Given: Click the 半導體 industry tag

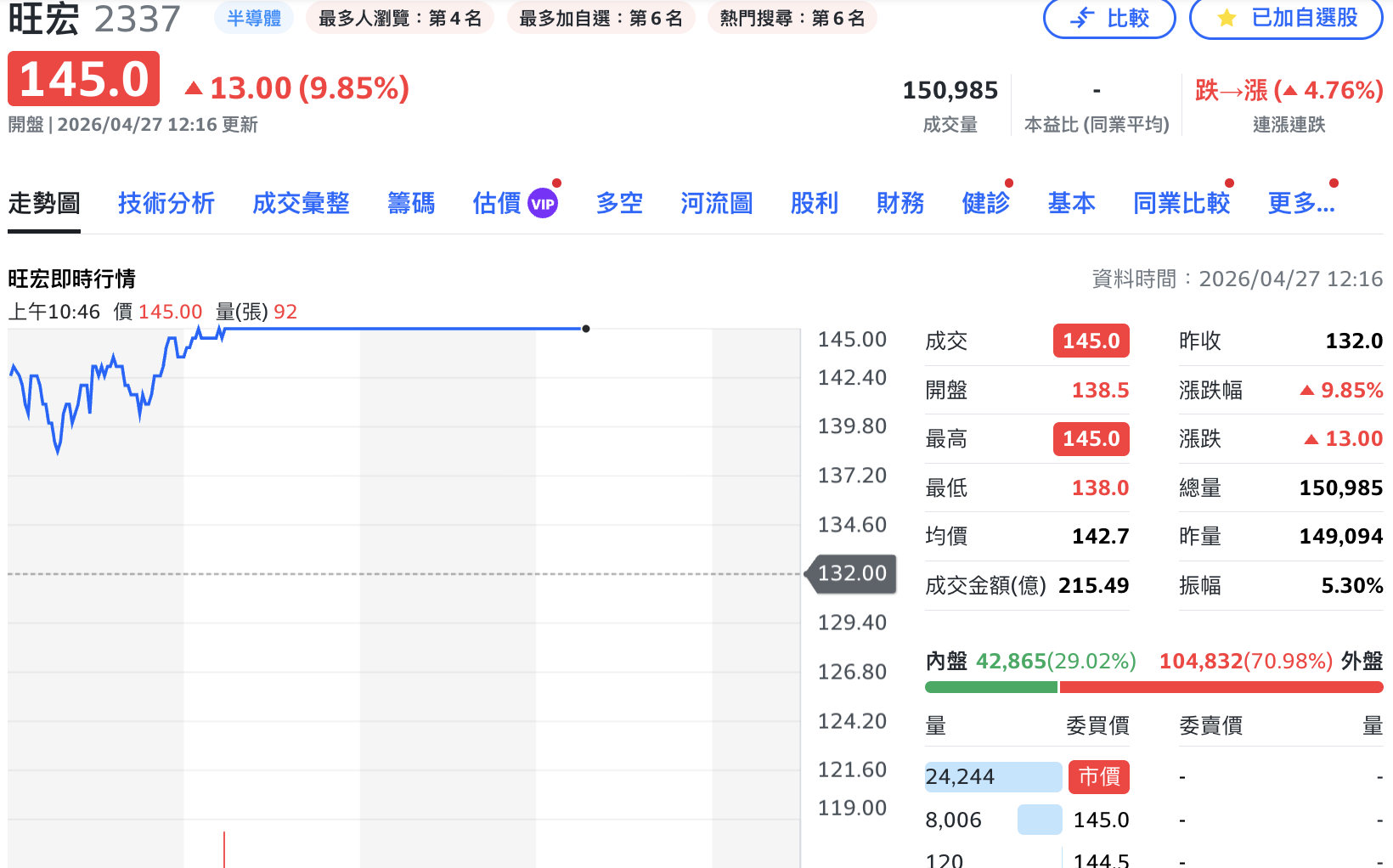Looking at the screenshot, I should coord(253,18).
